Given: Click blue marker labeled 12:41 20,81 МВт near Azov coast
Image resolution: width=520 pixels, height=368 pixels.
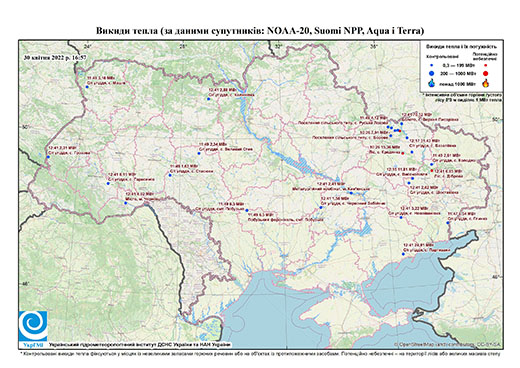Looking at the screenshot, I should point(403,254).
